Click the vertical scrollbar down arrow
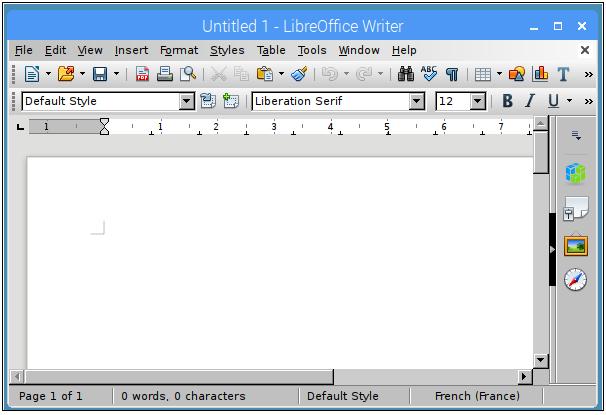This screenshot has height=415, width=606. point(540,361)
